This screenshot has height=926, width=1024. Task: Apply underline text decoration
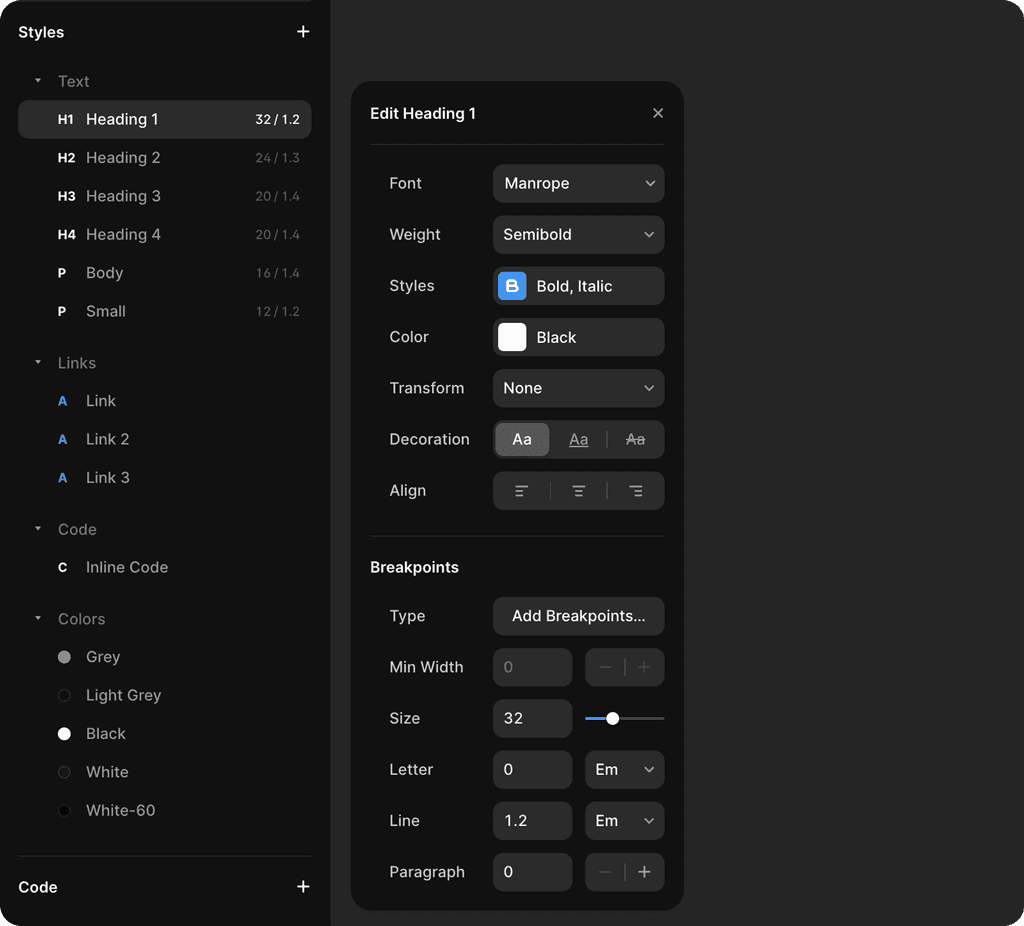578,439
